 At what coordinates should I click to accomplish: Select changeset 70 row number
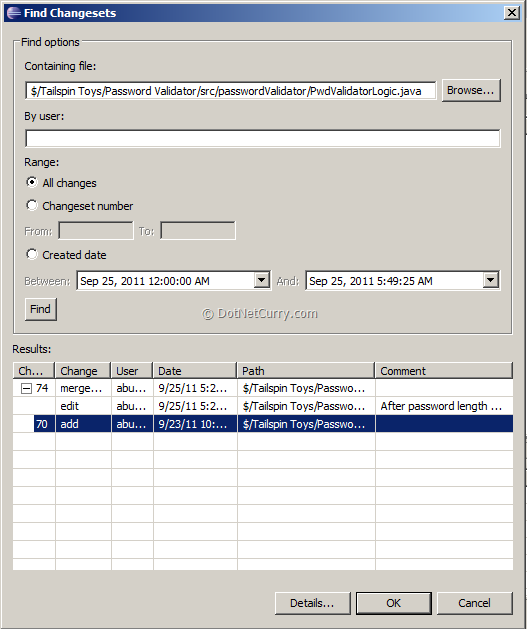42,424
